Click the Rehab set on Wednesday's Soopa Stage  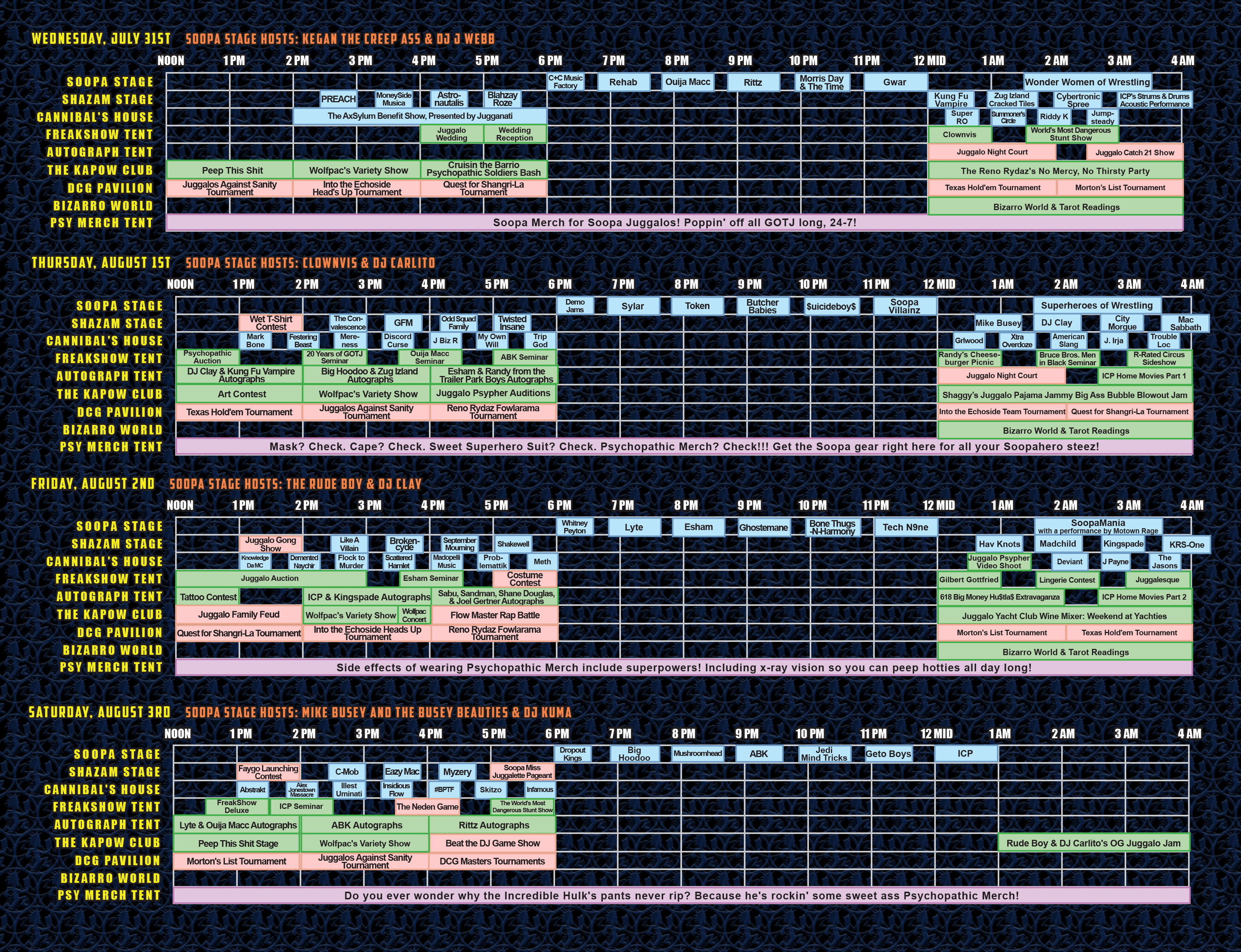(x=623, y=82)
